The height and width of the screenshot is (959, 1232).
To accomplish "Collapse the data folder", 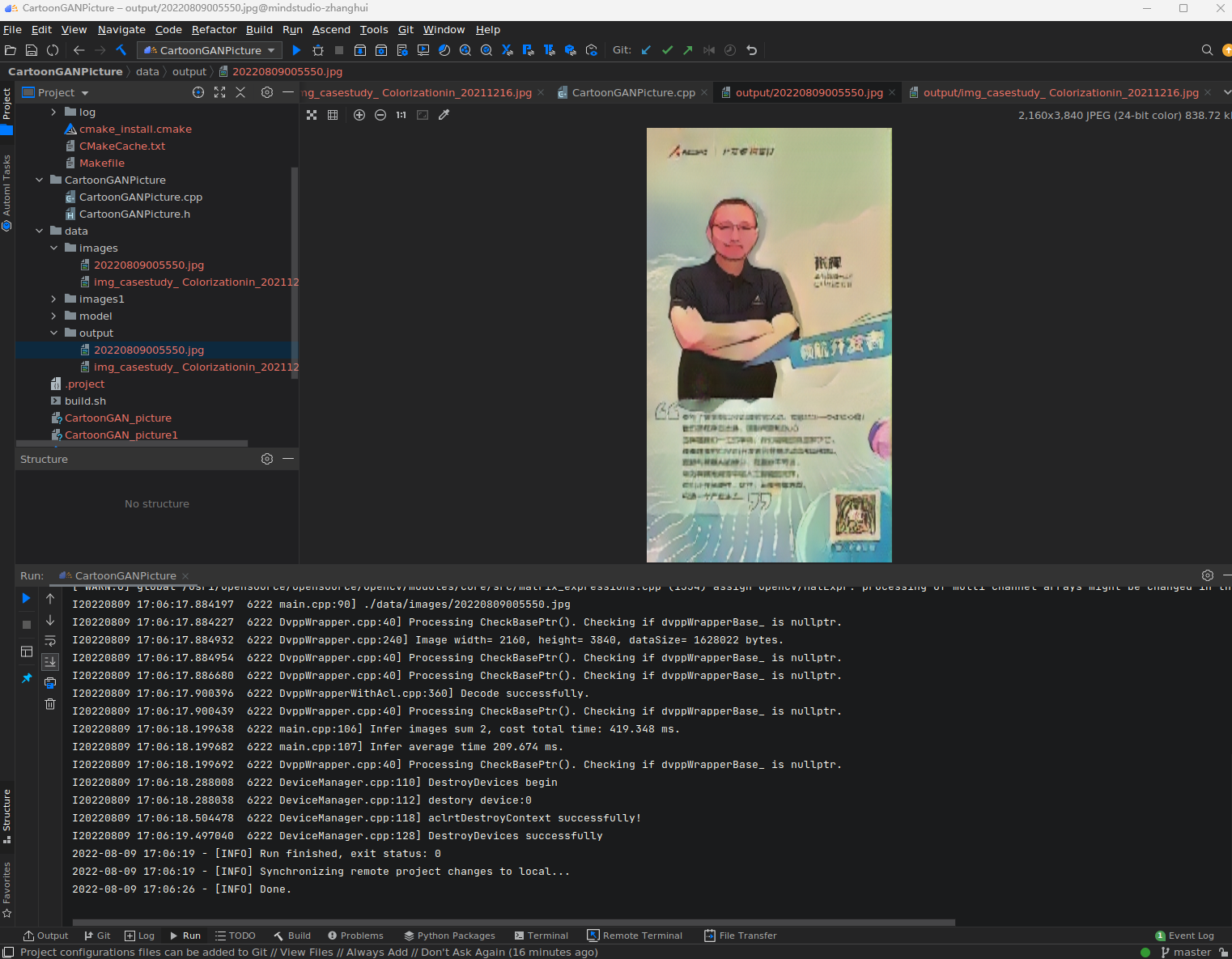I will click(39, 231).
